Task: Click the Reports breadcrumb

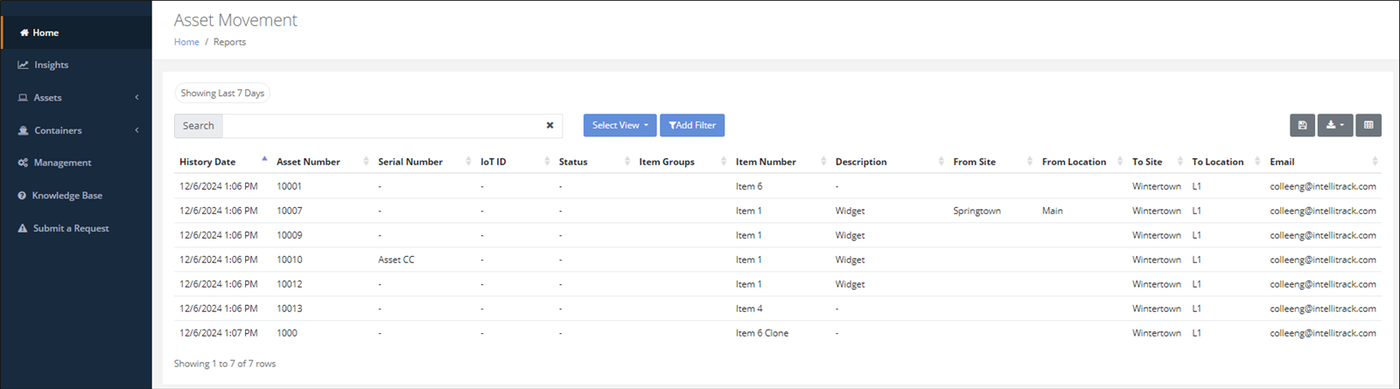Action: [x=229, y=42]
